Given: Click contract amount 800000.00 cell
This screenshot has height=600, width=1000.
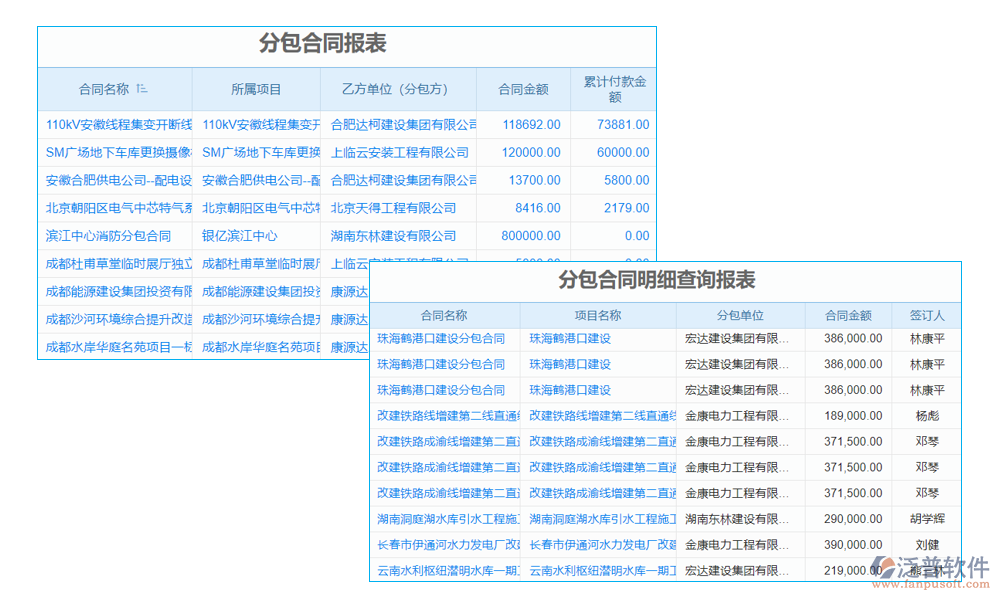Looking at the screenshot, I should pyautogui.click(x=522, y=236).
